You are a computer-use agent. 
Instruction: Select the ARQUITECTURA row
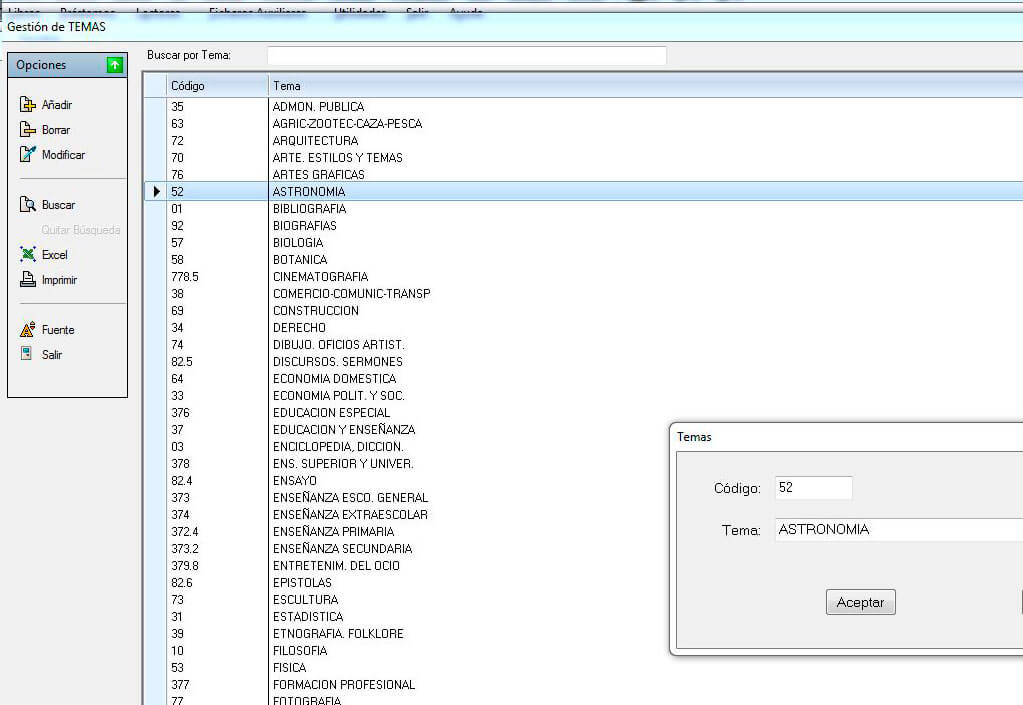coord(315,141)
